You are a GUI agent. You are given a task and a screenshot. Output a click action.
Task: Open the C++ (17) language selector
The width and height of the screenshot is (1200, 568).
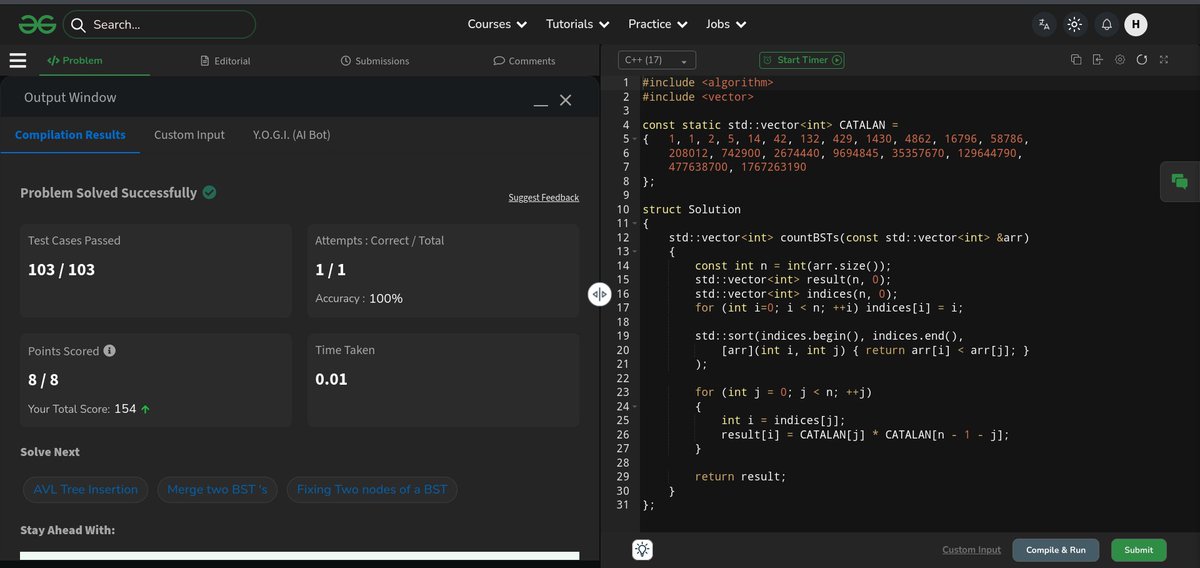coord(657,60)
